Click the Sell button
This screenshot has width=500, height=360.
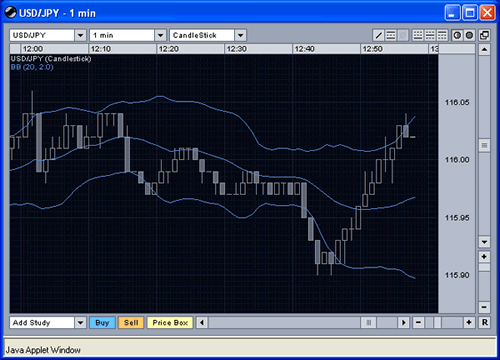(131, 323)
